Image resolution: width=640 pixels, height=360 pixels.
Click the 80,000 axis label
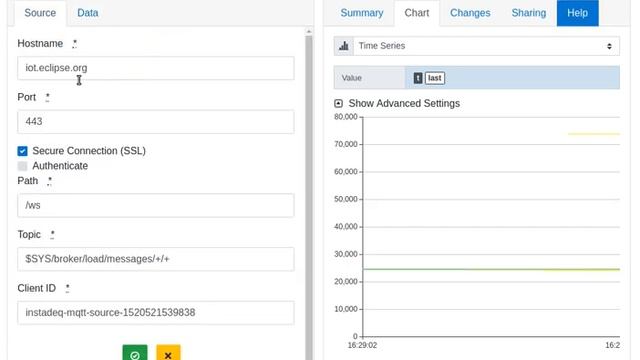point(346,117)
